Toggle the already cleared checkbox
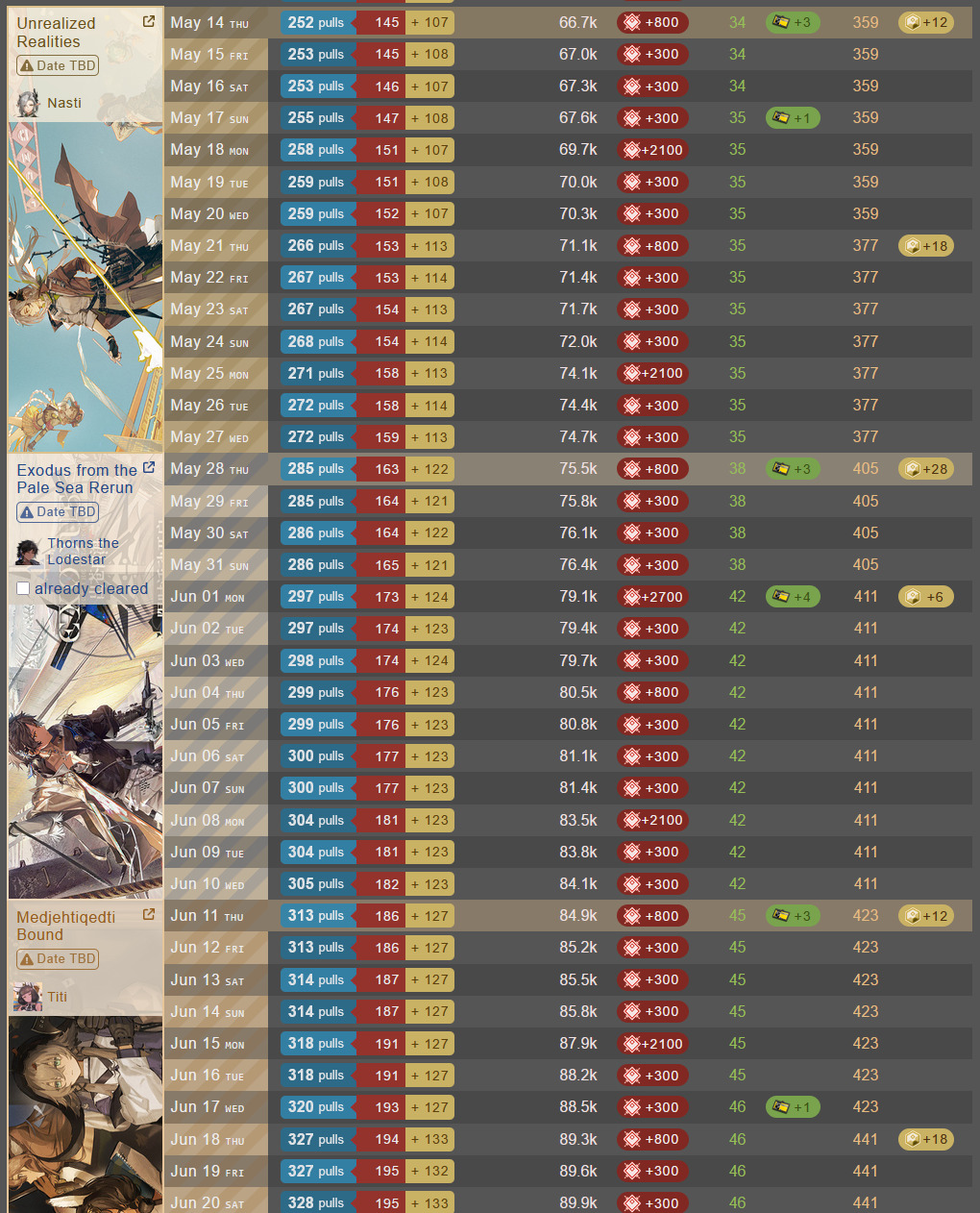Image resolution: width=980 pixels, height=1213 pixels. point(23,588)
